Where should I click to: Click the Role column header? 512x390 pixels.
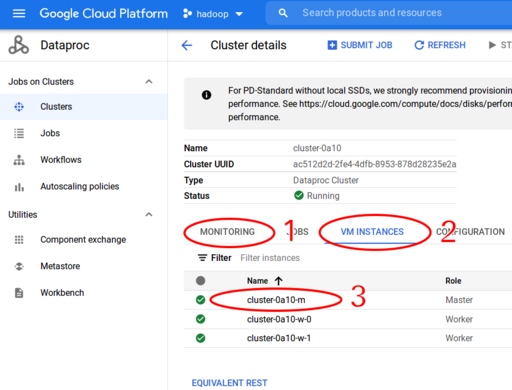click(x=453, y=281)
